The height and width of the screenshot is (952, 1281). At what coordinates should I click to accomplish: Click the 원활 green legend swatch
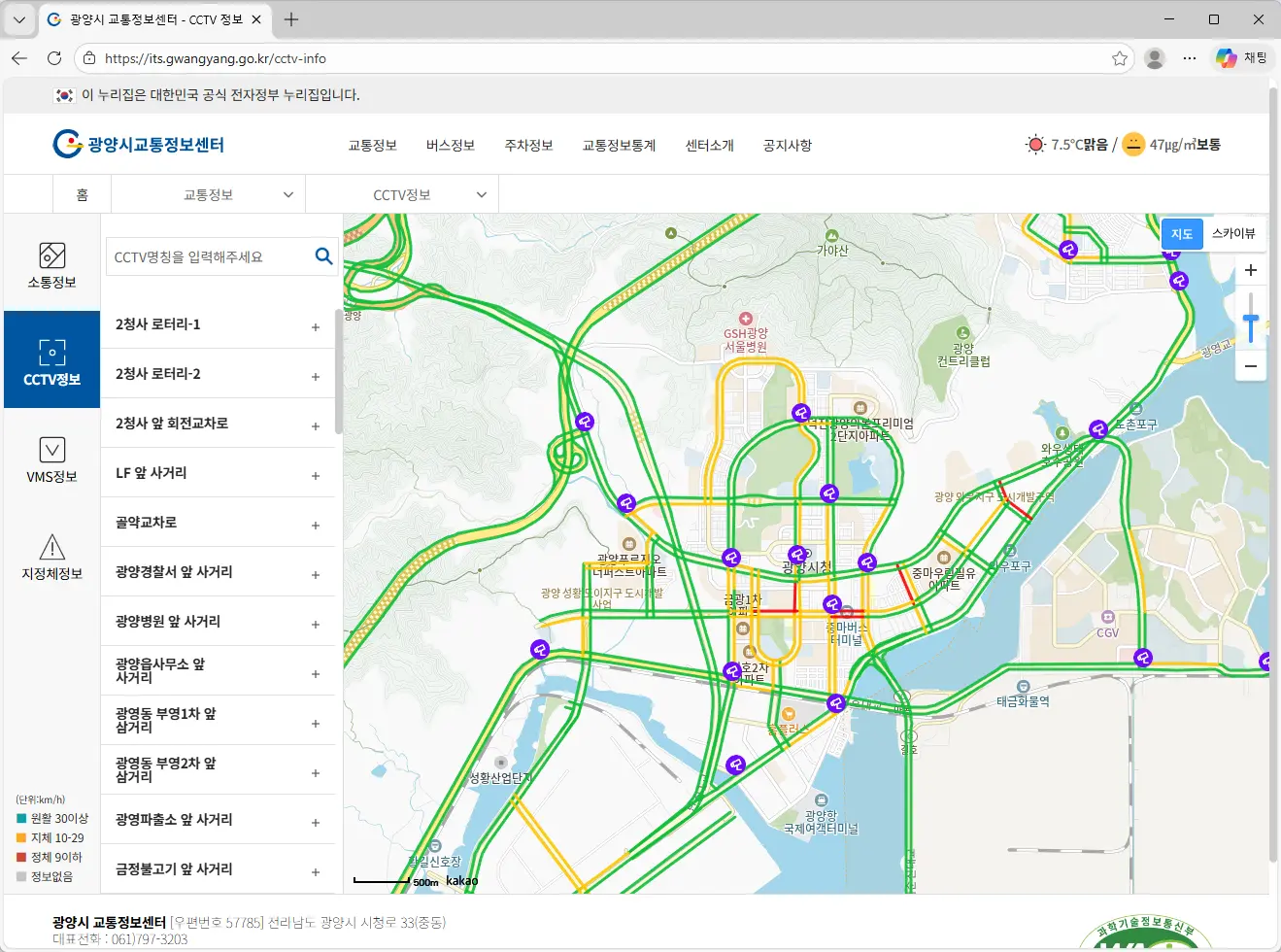pos(21,818)
